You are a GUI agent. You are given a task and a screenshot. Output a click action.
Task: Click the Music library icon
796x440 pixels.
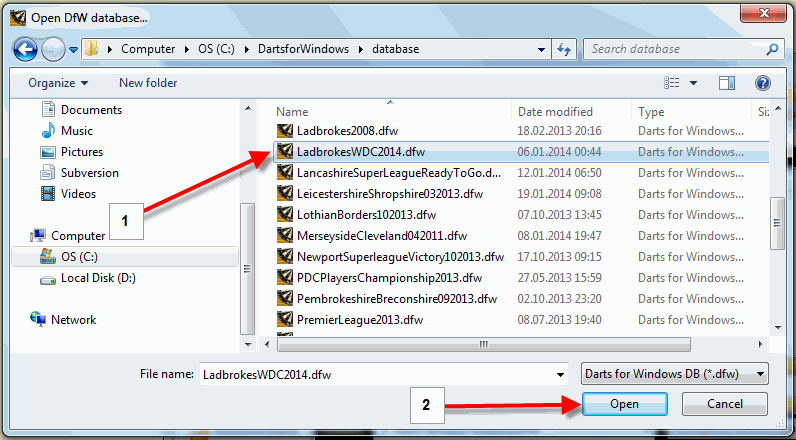[x=50, y=131]
